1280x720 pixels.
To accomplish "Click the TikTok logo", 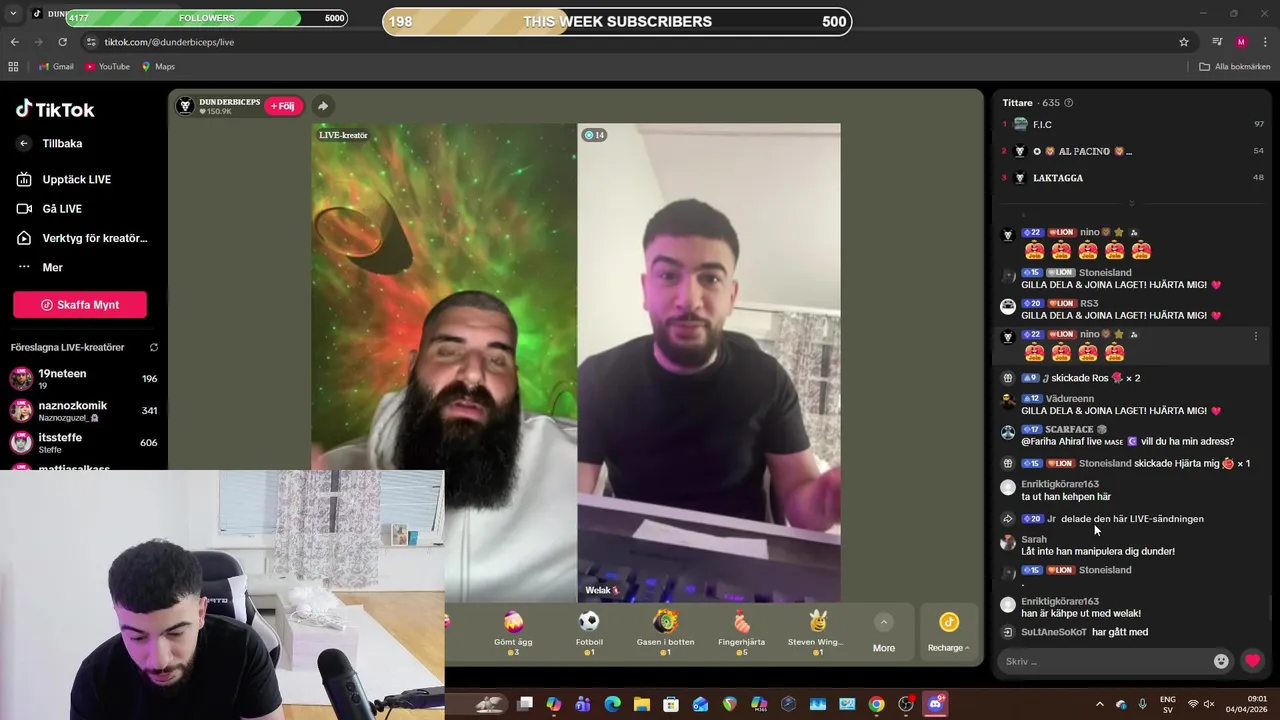I will [x=55, y=109].
